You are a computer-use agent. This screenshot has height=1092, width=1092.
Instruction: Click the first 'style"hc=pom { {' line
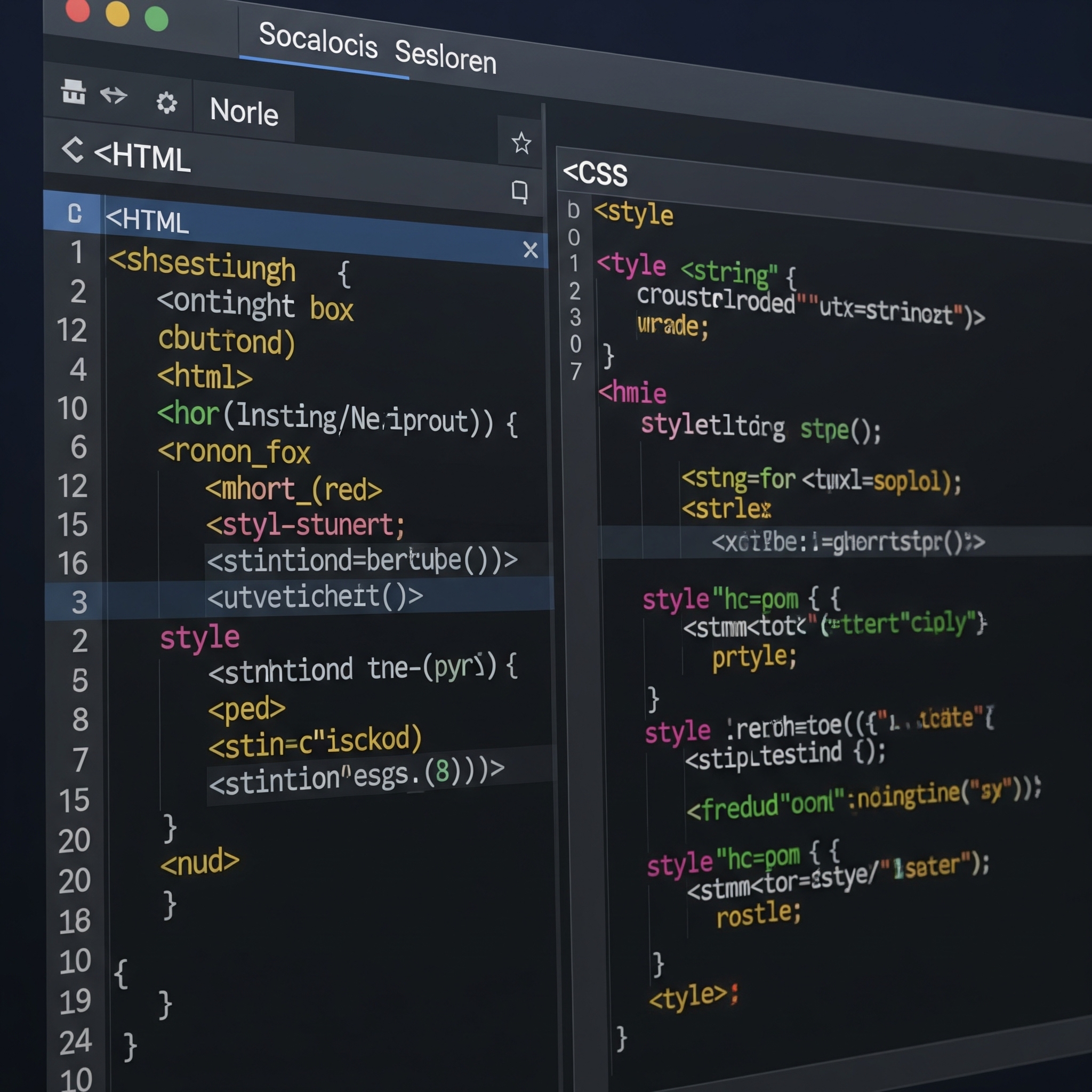[742, 599]
